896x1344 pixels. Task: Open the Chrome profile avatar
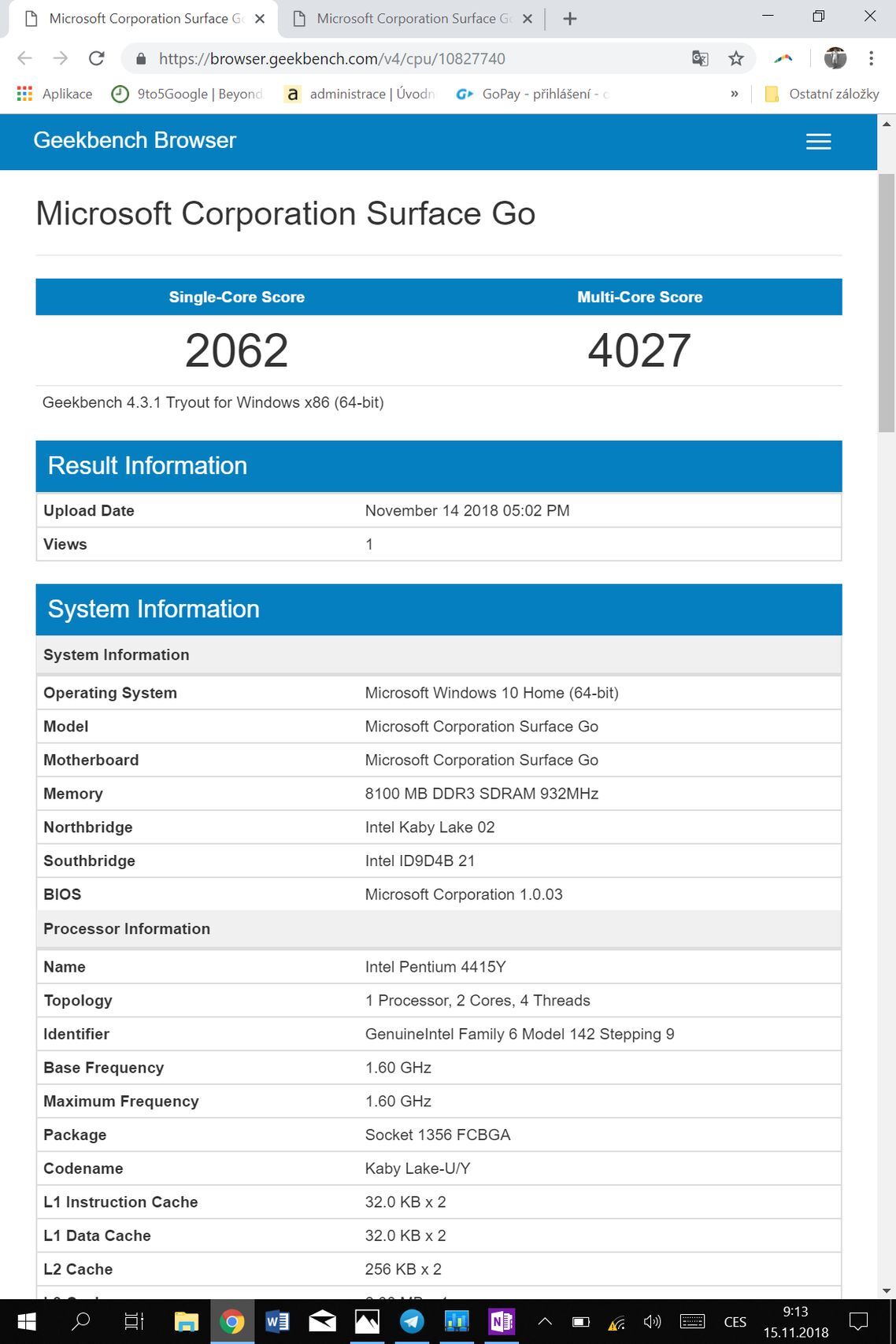tap(835, 58)
